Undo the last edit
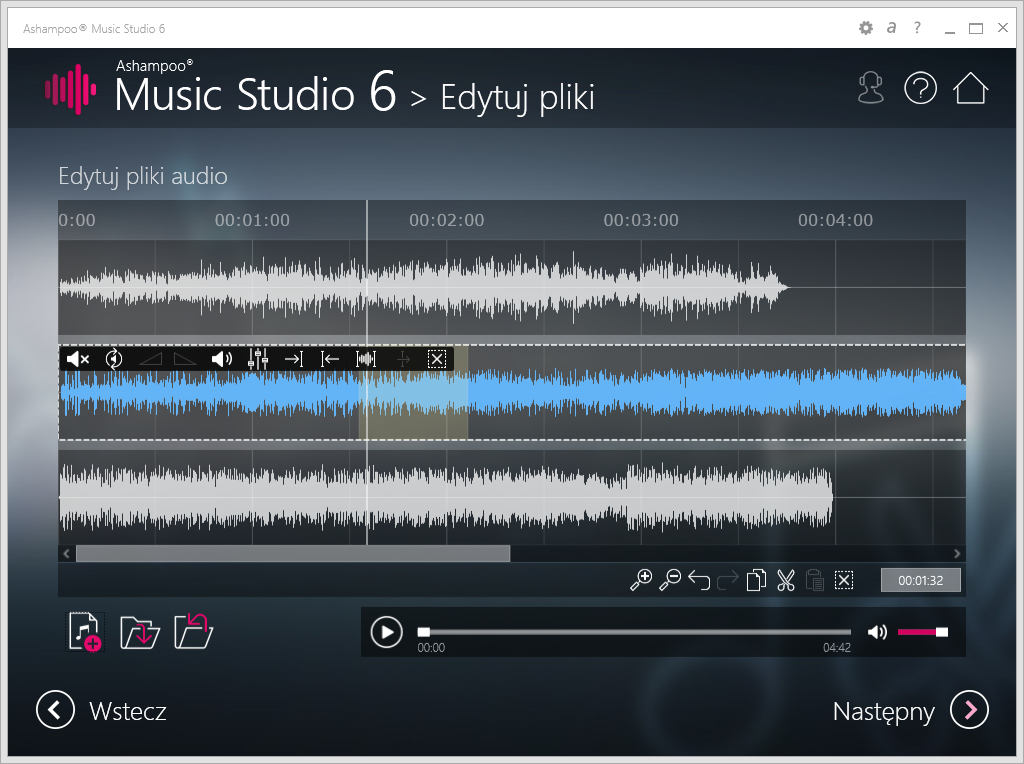 [x=699, y=580]
